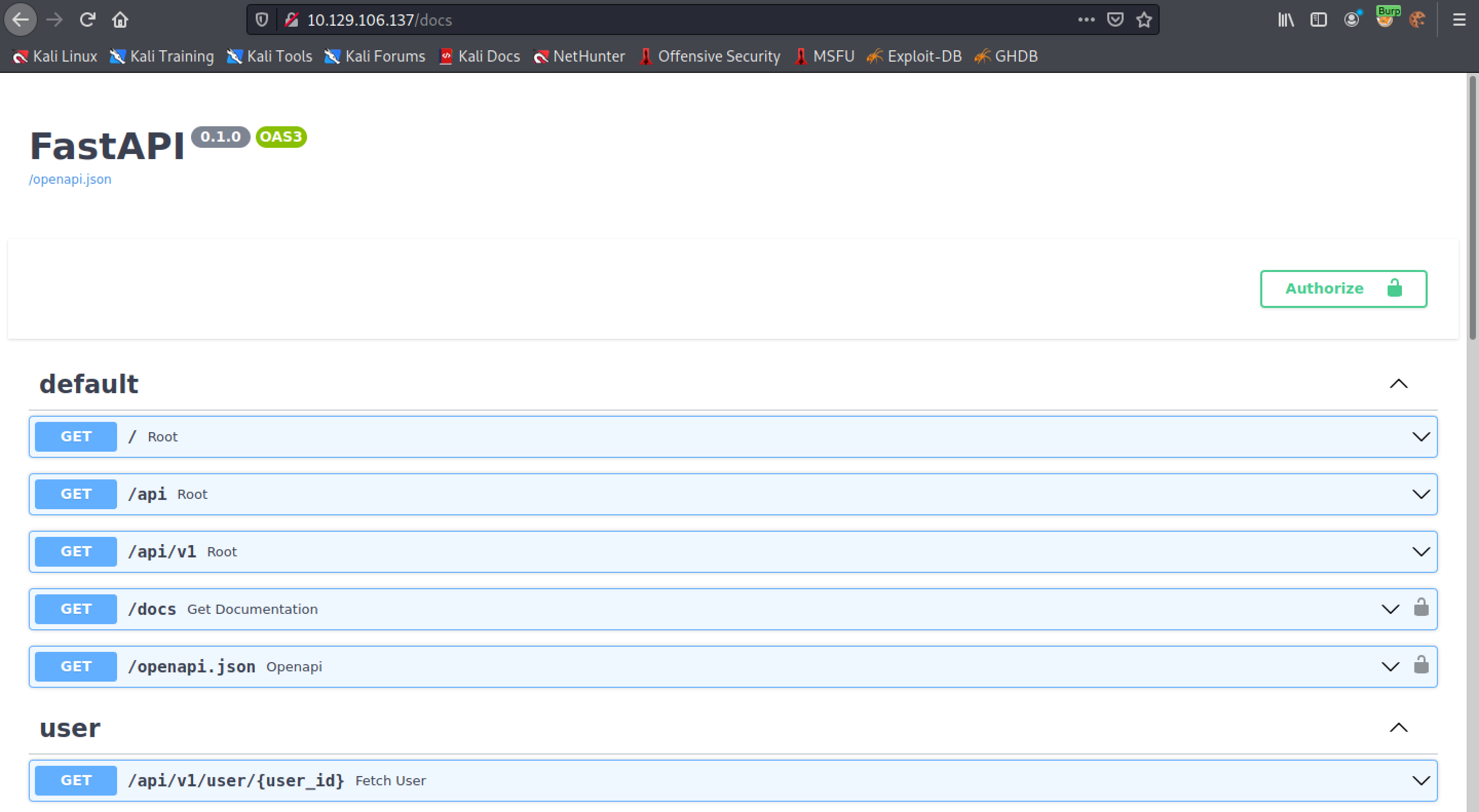
Task: Open Kali Tools bookmark
Action: [x=269, y=56]
